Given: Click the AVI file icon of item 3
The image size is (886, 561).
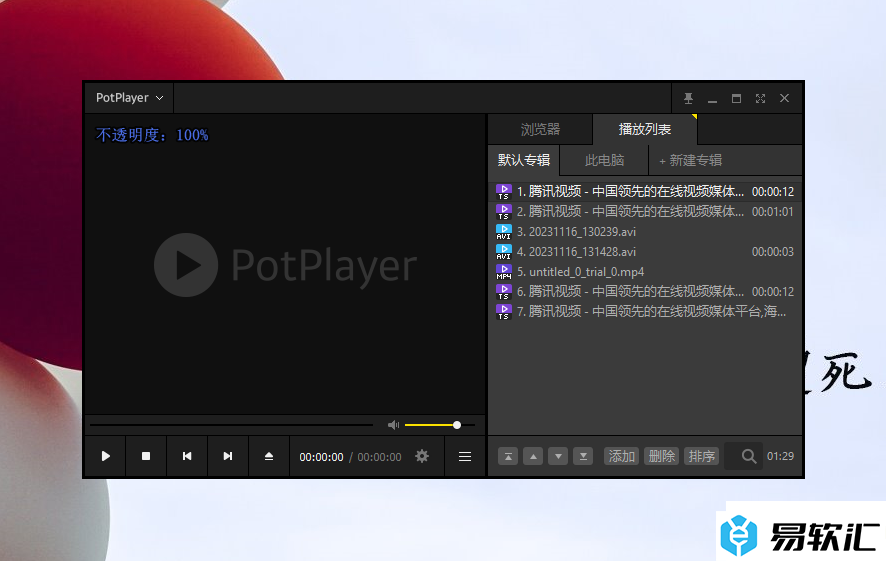Looking at the screenshot, I should 503,232.
